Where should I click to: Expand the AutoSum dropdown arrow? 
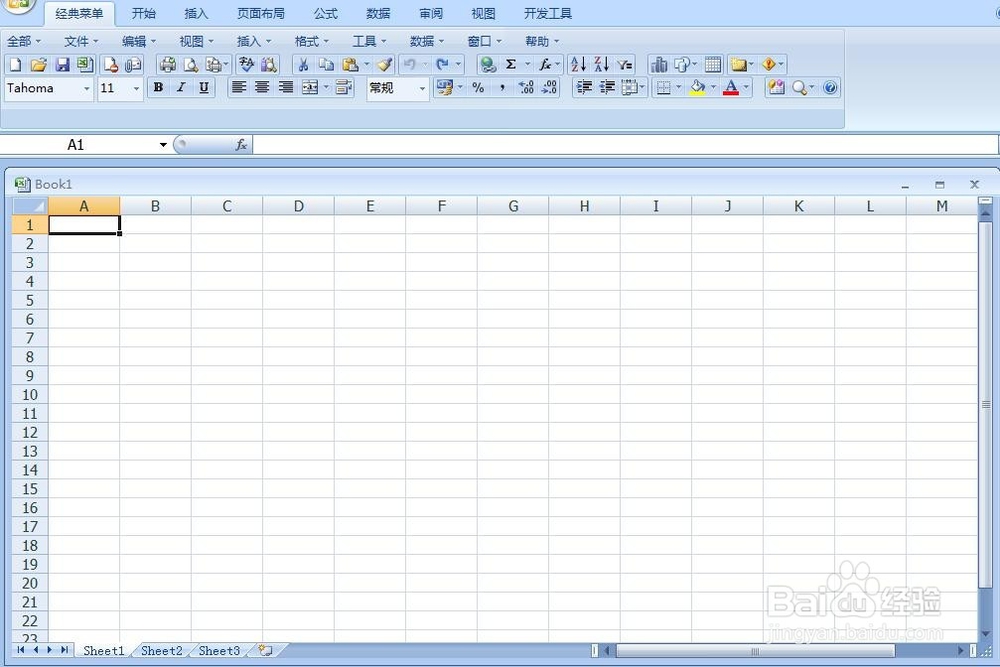[x=527, y=64]
